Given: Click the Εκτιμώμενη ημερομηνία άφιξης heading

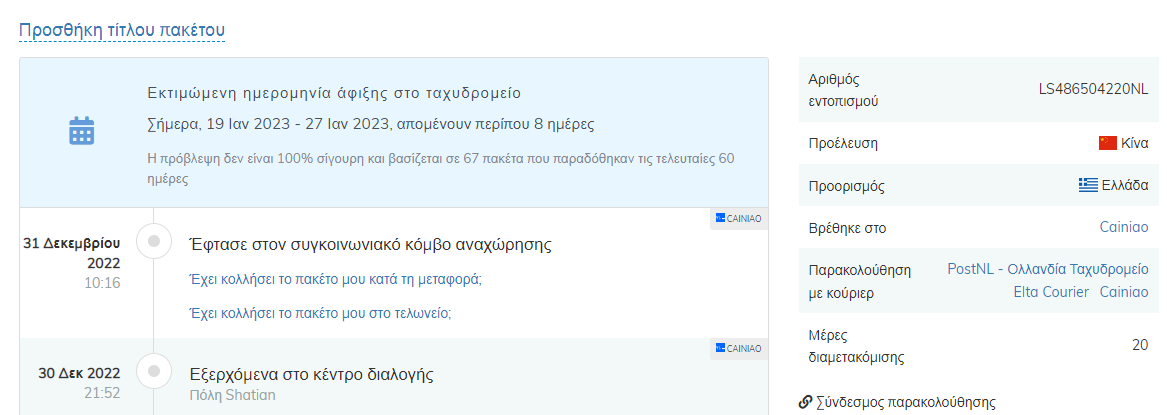Looking at the screenshot, I should pyautogui.click(x=334, y=94).
